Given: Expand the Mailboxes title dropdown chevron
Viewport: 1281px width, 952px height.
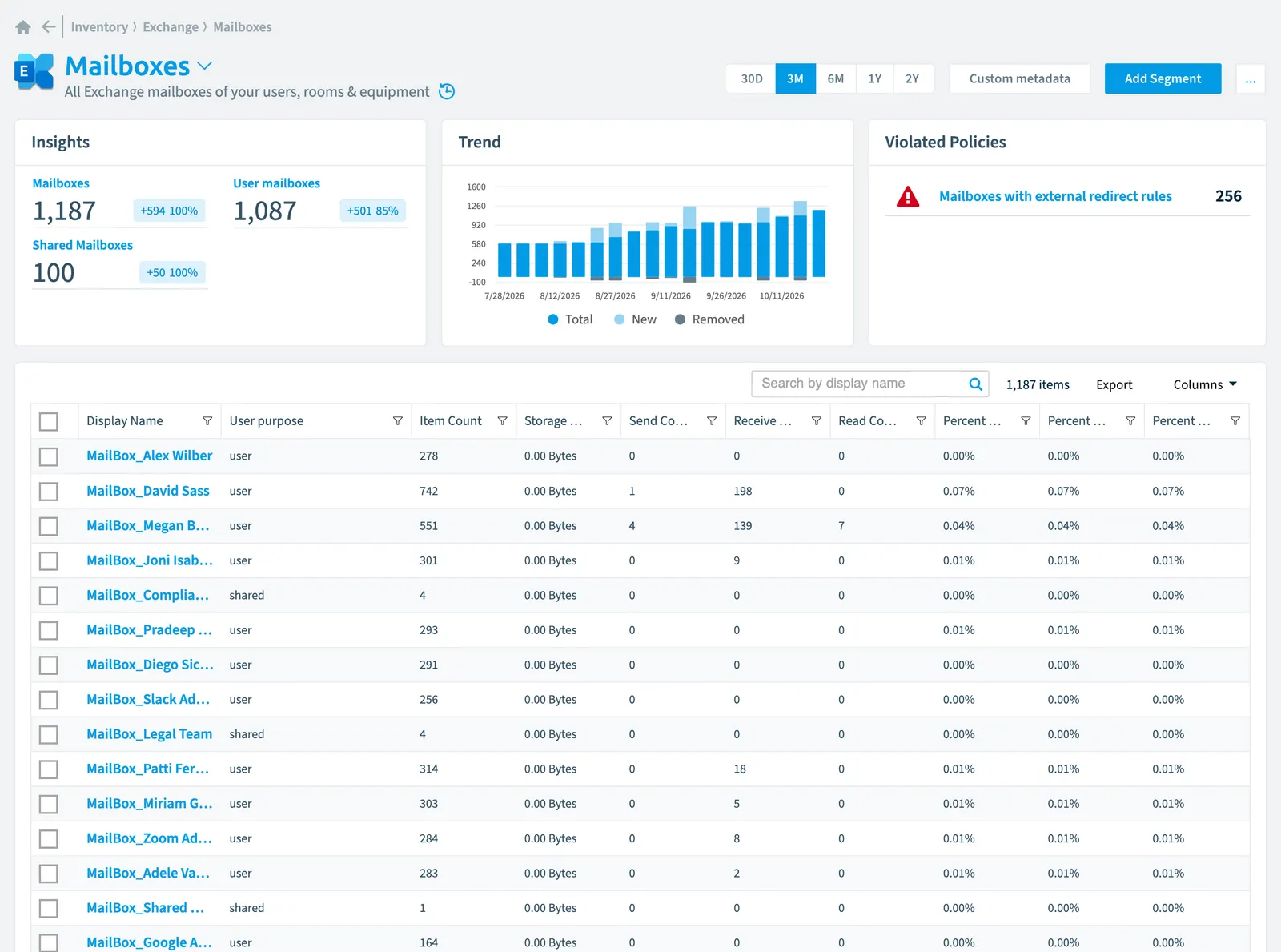Looking at the screenshot, I should (205, 66).
